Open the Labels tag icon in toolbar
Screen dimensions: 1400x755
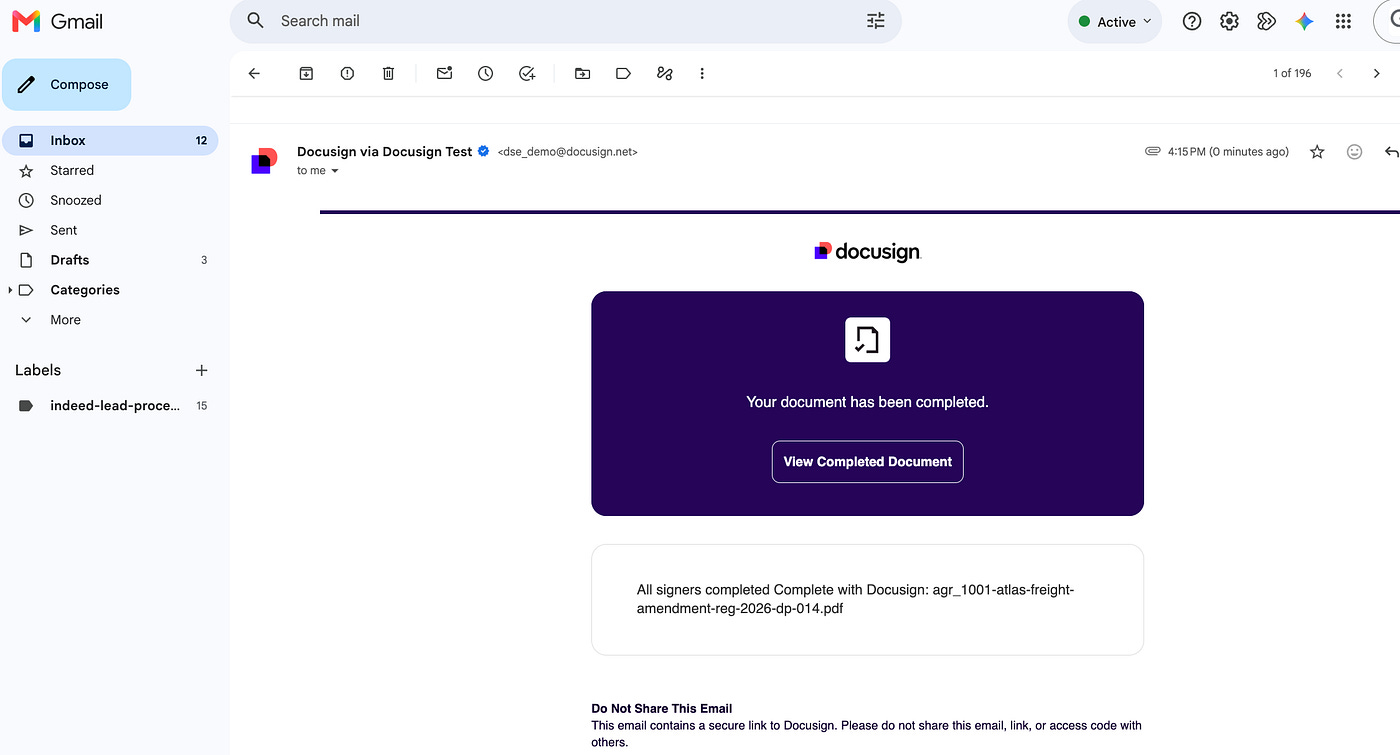[623, 73]
